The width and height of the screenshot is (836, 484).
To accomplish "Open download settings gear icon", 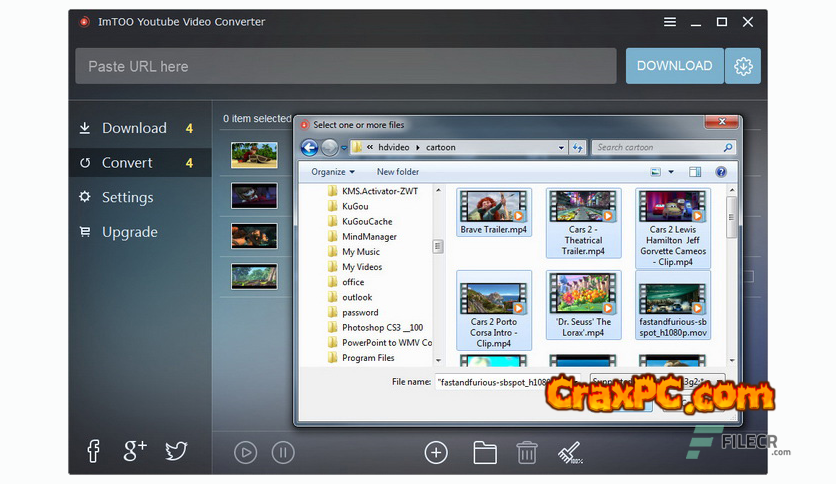I will [743, 66].
